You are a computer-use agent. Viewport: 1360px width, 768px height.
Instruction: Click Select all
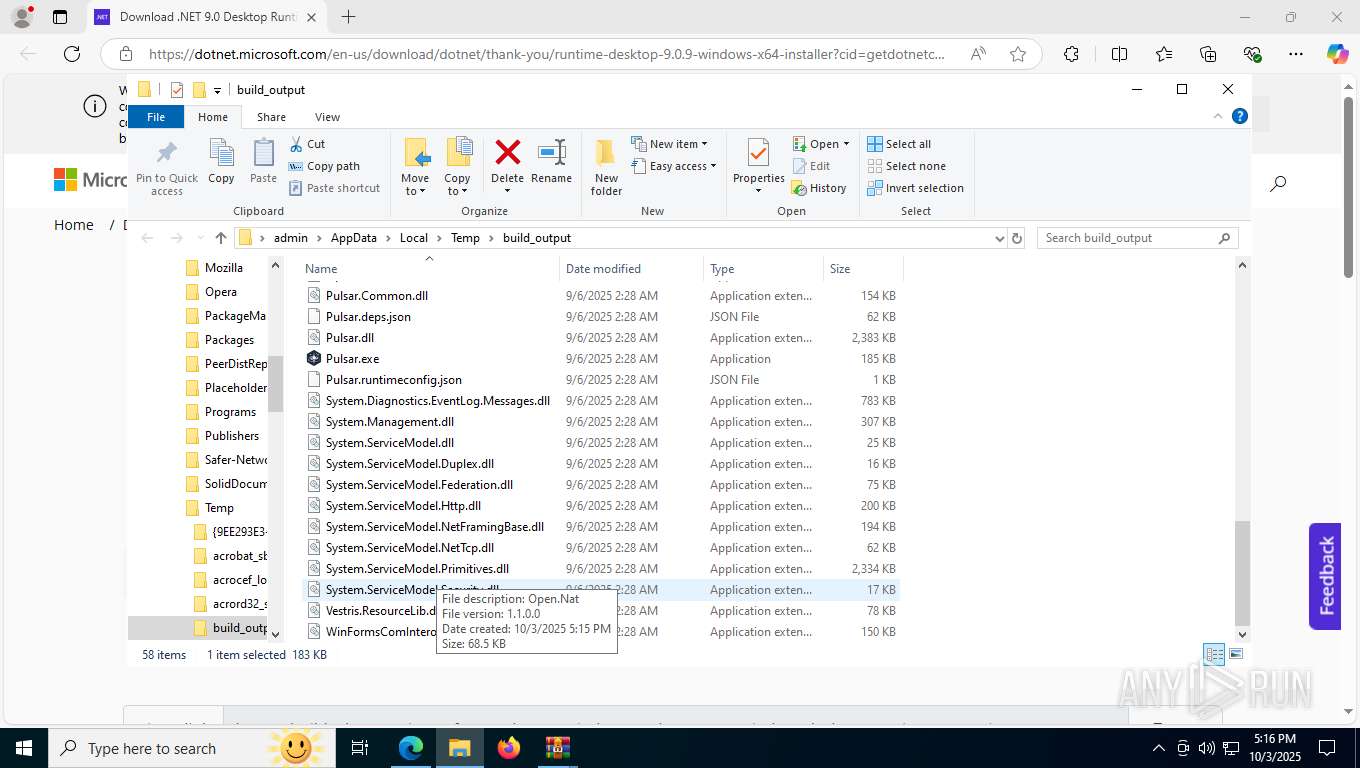(899, 144)
